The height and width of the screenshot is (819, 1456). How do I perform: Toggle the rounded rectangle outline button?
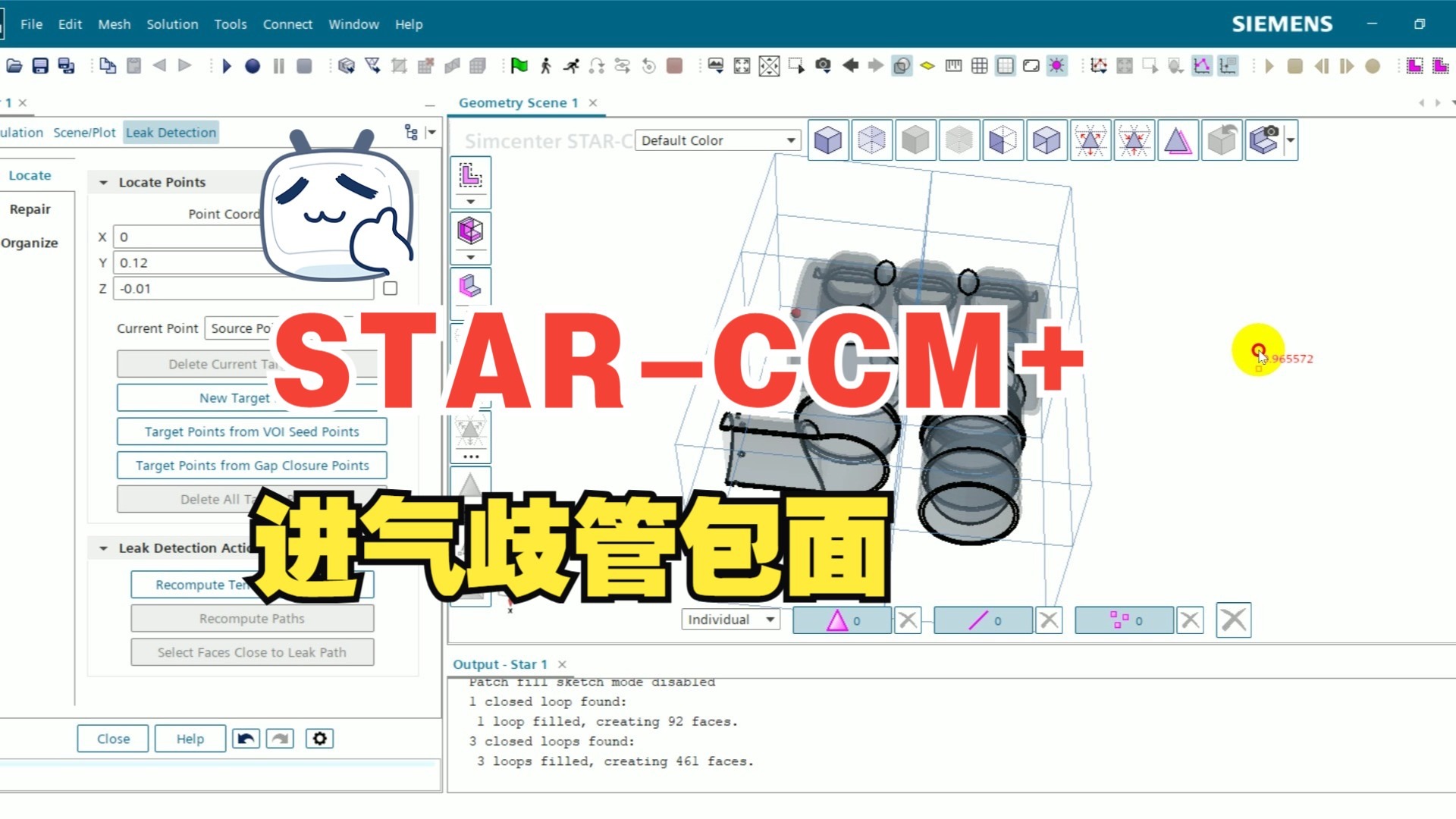tap(1031, 66)
